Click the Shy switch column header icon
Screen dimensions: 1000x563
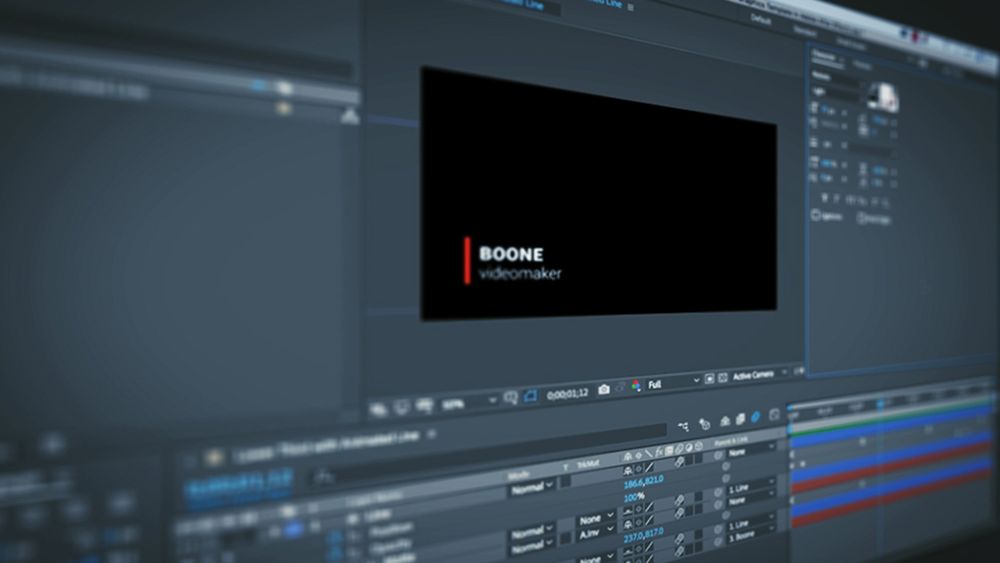pyautogui.click(x=628, y=456)
